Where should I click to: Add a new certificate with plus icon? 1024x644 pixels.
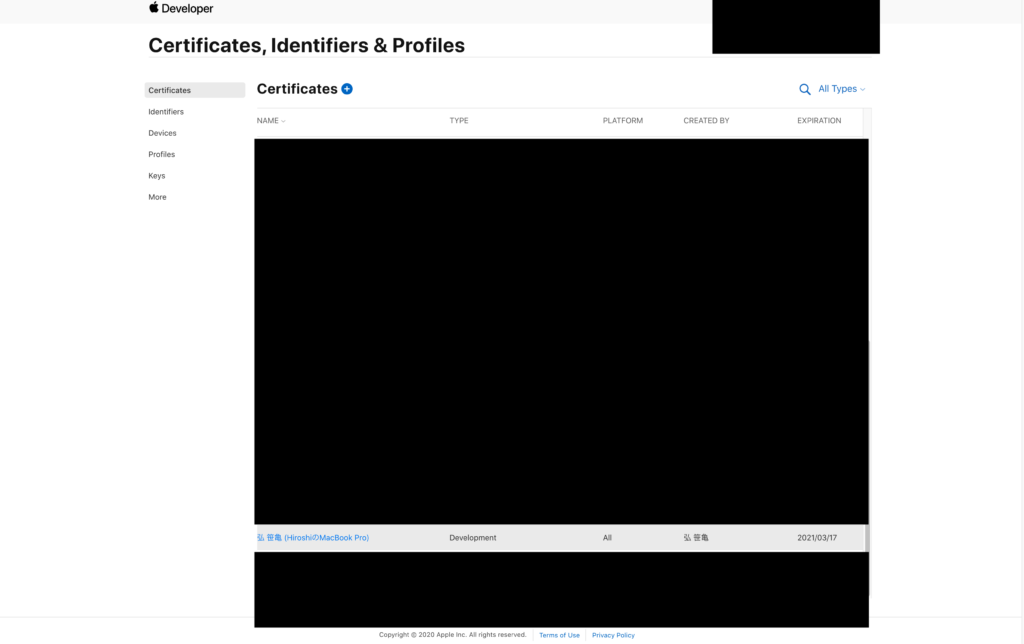pyautogui.click(x=347, y=89)
